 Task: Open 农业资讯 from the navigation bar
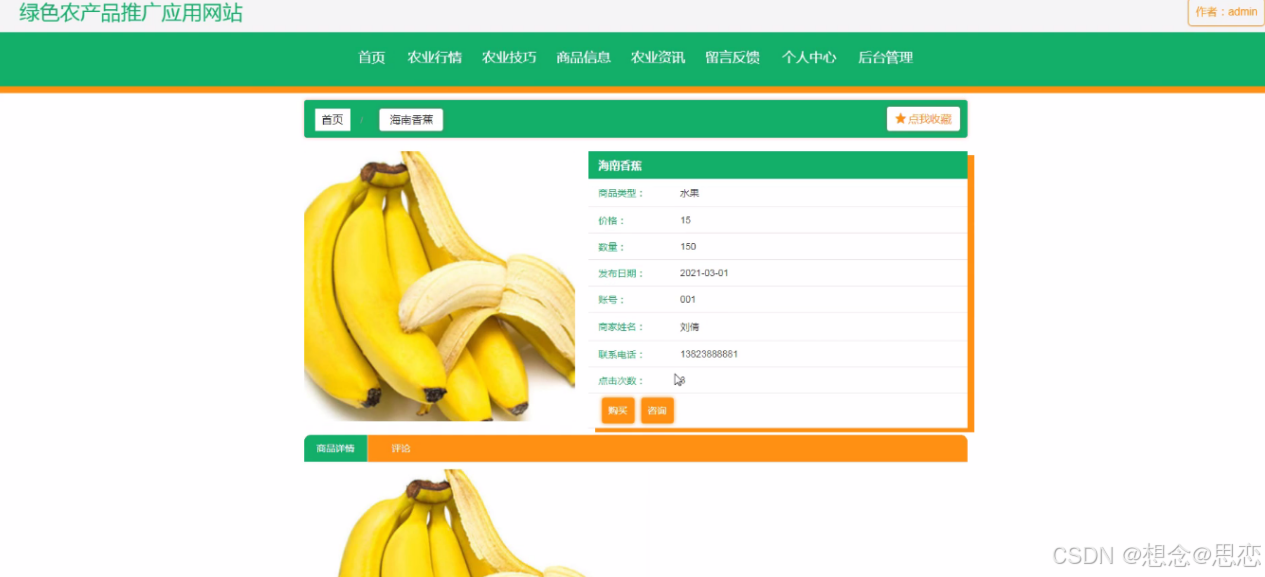click(658, 58)
